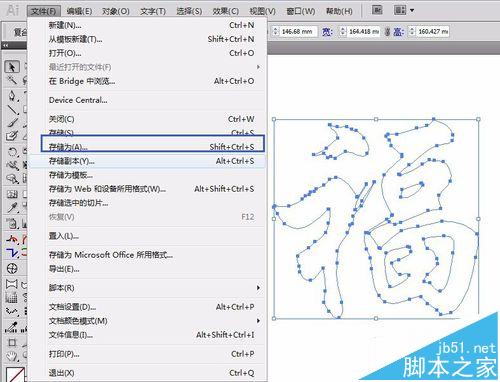Toggle the constrain width and height link
The width and height of the screenshot is (500, 382).
tap(387, 32)
